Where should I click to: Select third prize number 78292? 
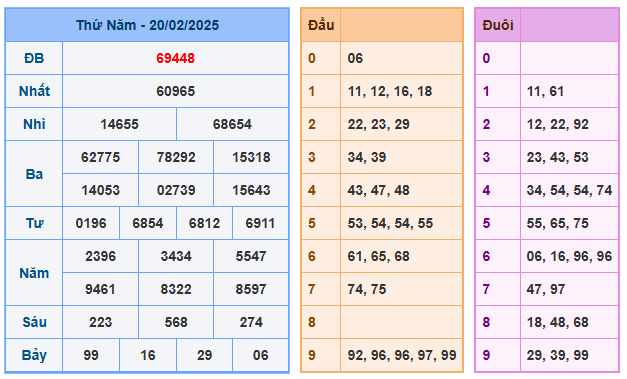point(176,157)
